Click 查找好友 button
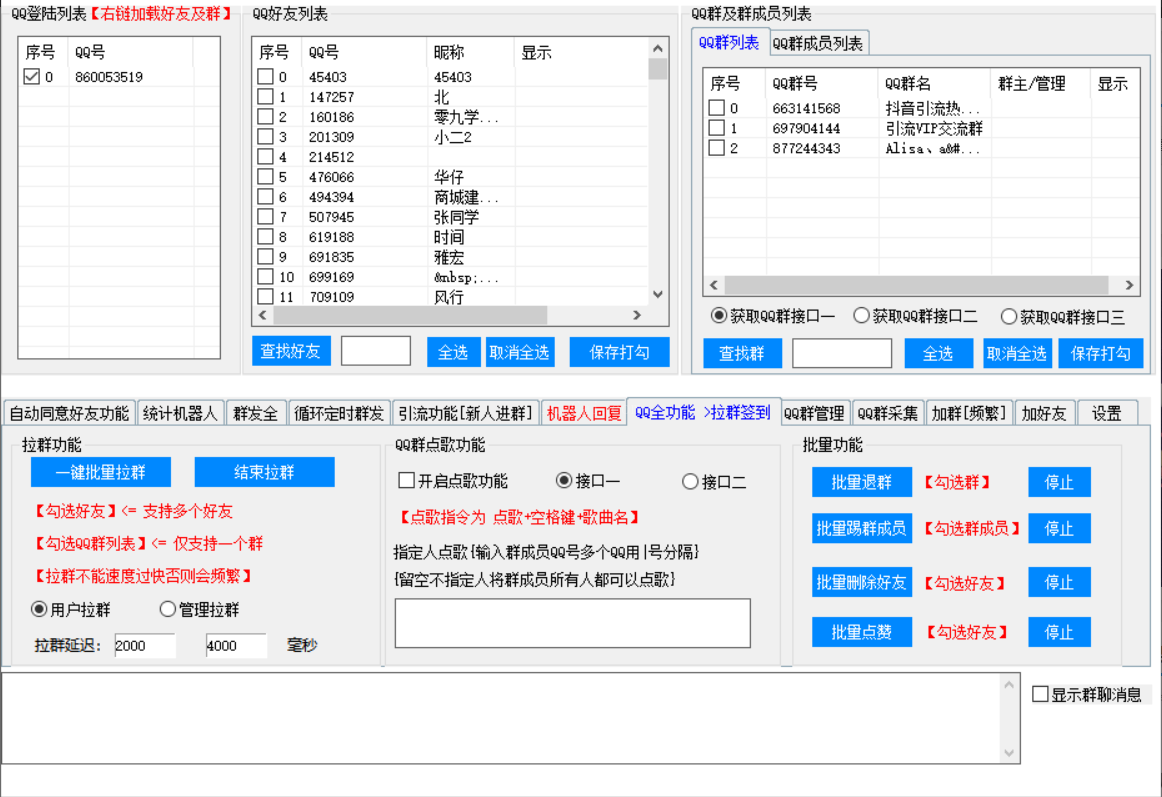The height and width of the screenshot is (797, 1162). (x=291, y=351)
